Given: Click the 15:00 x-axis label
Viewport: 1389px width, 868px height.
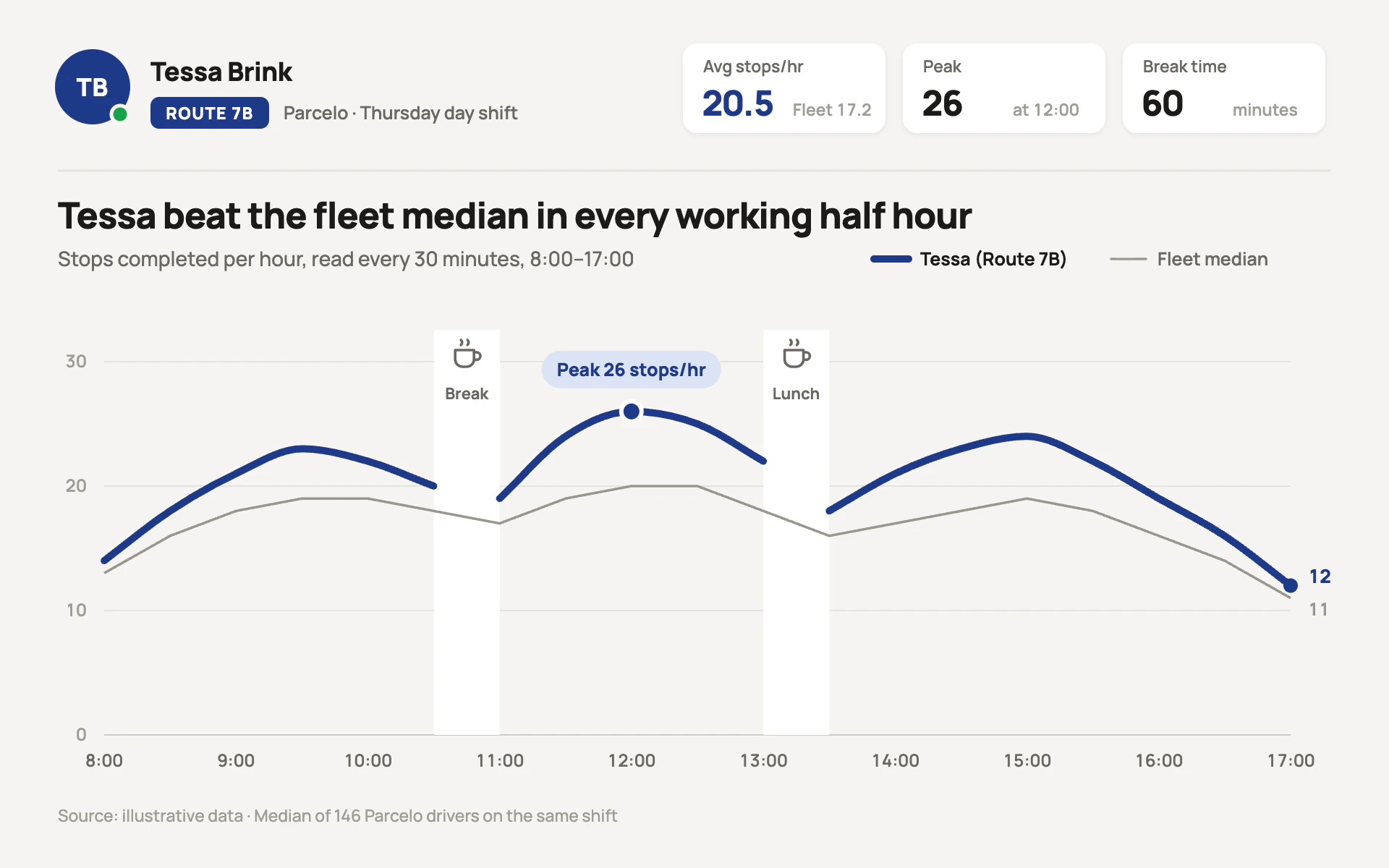Looking at the screenshot, I should [1027, 760].
